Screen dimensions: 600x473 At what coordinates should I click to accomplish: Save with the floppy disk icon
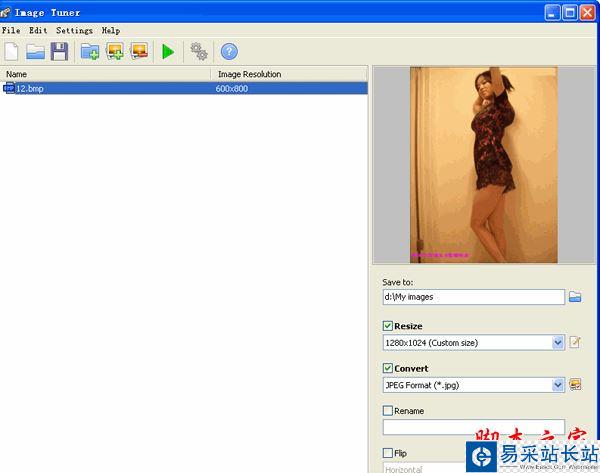pos(59,51)
